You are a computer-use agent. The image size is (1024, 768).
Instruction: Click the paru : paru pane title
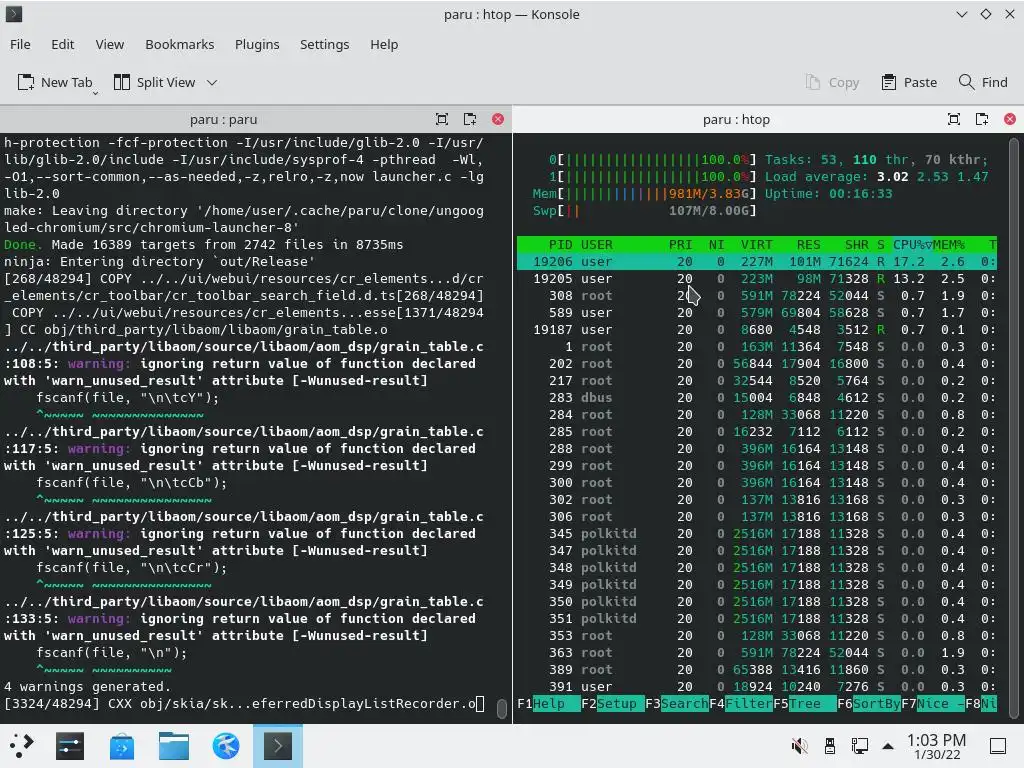click(x=223, y=120)
